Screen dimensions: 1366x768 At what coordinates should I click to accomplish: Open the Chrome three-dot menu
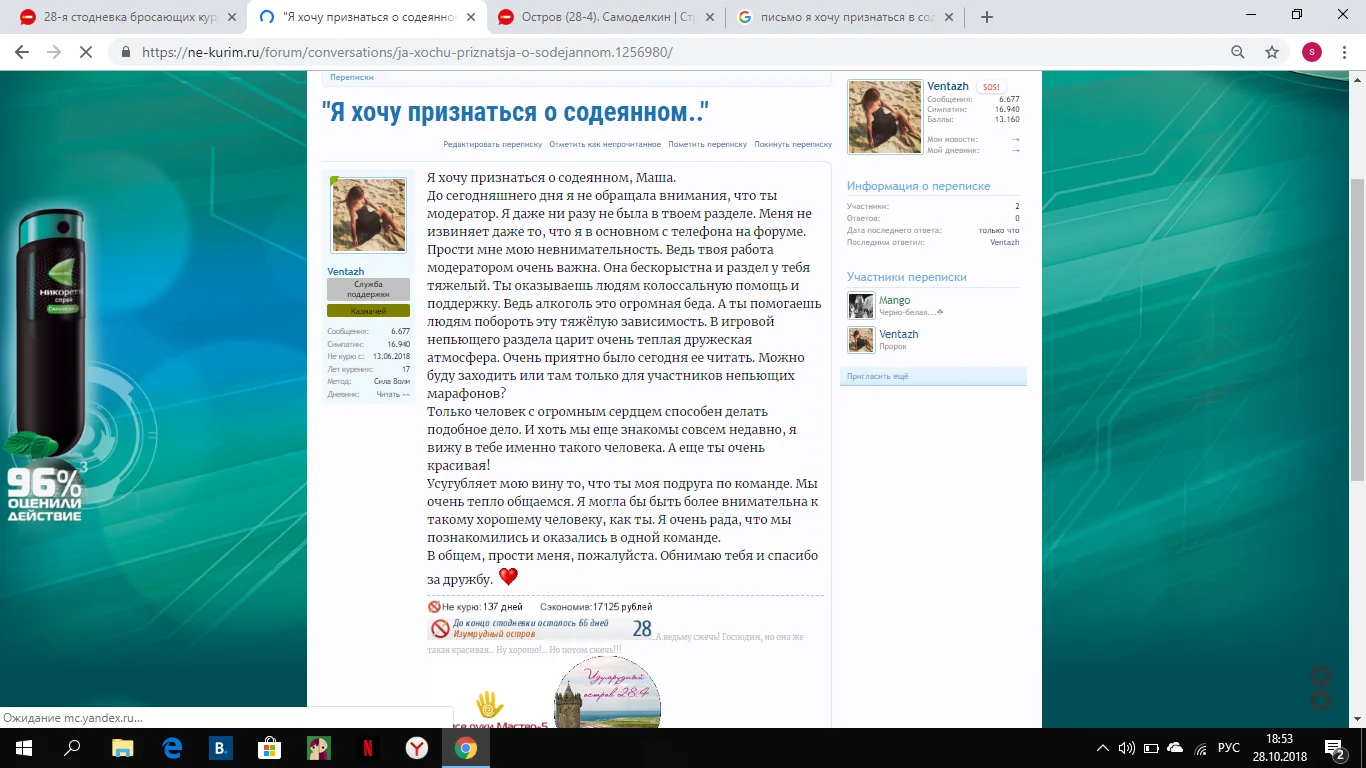(x=1344, y=52)
